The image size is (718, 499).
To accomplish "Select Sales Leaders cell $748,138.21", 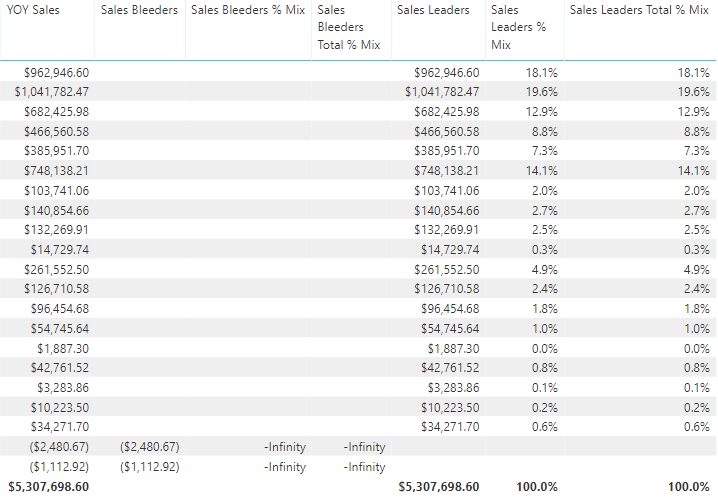I will tap(447, 171).
